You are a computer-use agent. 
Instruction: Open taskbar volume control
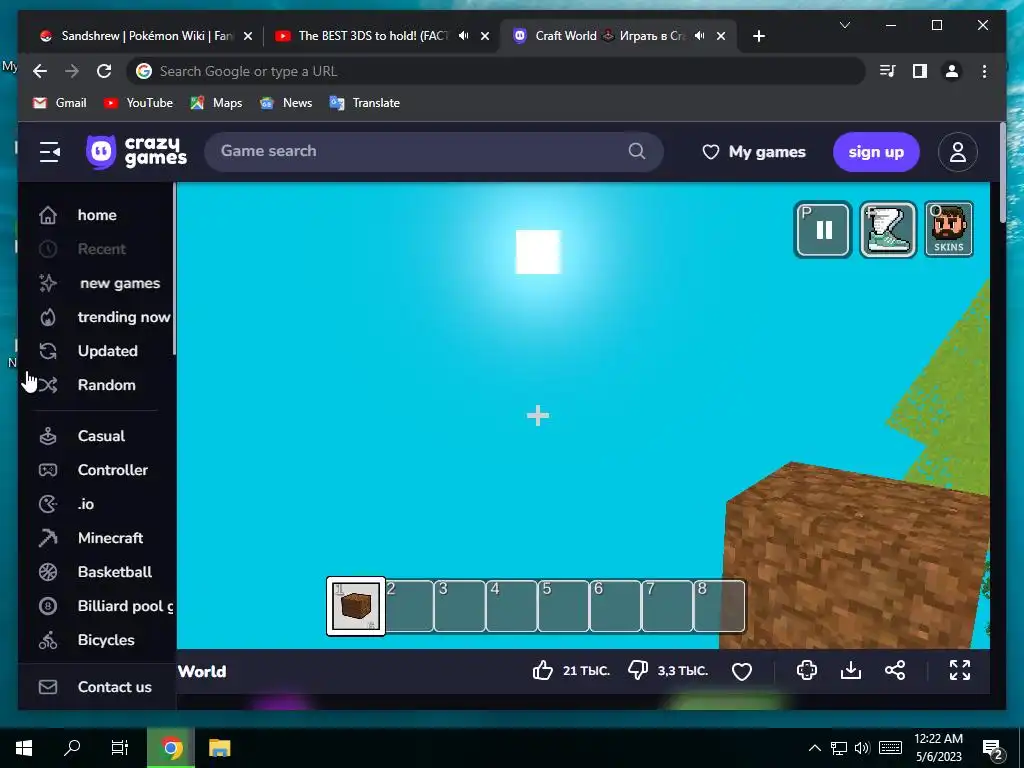862,748
